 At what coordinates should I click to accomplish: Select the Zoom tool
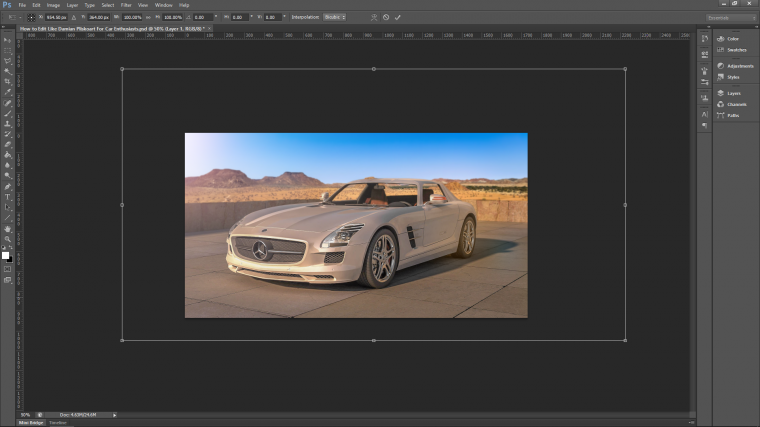point(7,239)
